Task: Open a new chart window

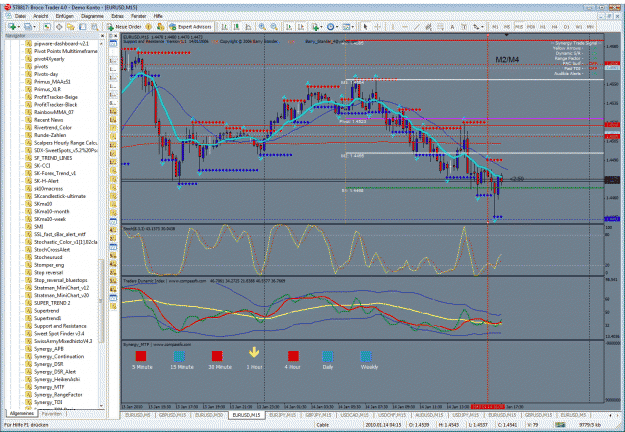Action: pyautogui.click(x=12, y=27)
